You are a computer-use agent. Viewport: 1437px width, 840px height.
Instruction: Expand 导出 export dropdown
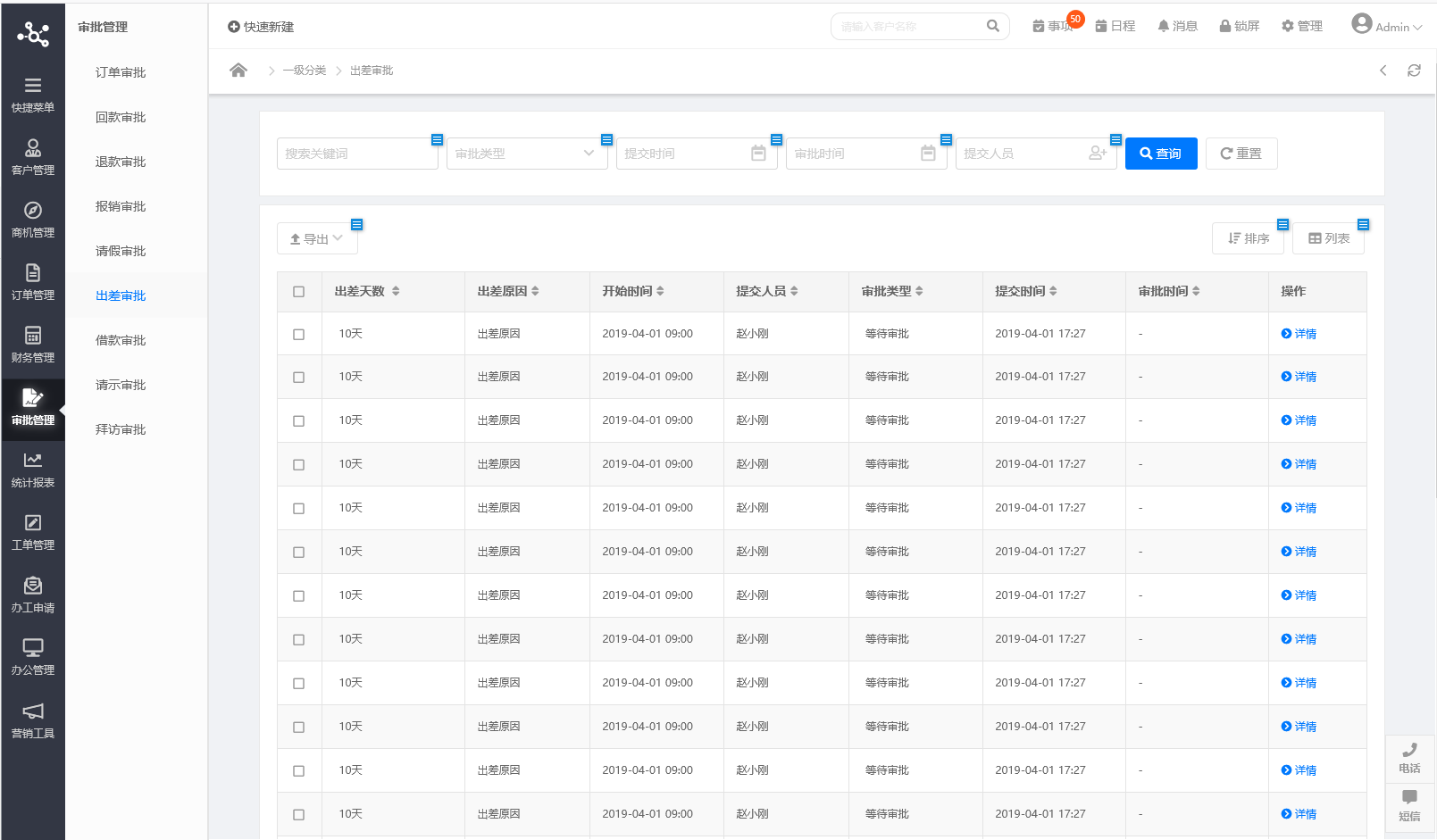pos(317,238)
